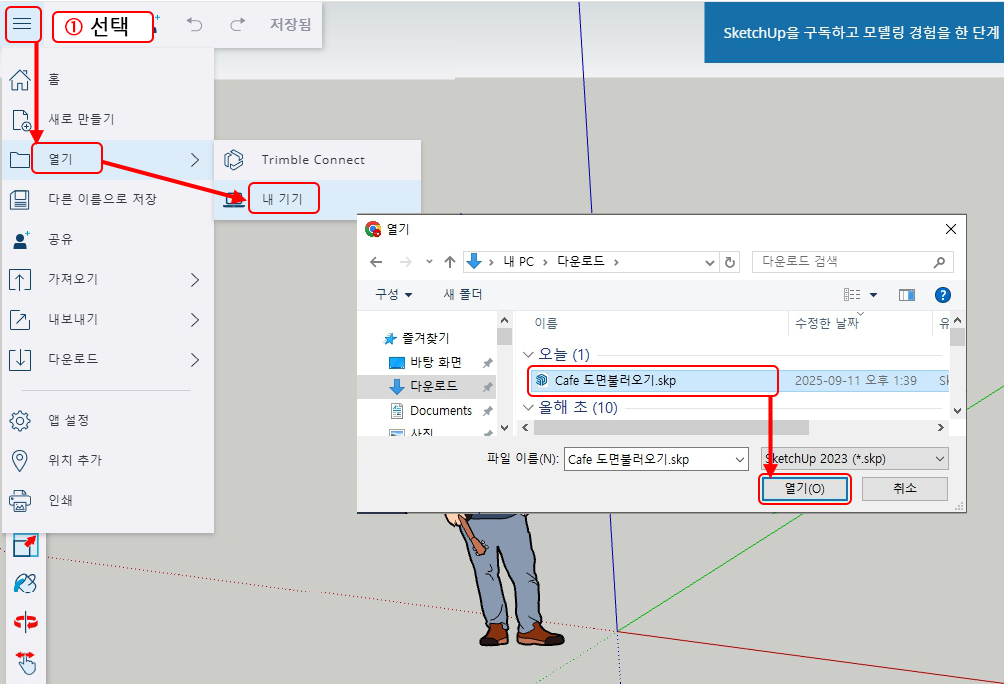Image resolution: width=1004 pixels, height=684 pixels.
Task: Click the floppy disk save-as icon
Action: (20, 199)
